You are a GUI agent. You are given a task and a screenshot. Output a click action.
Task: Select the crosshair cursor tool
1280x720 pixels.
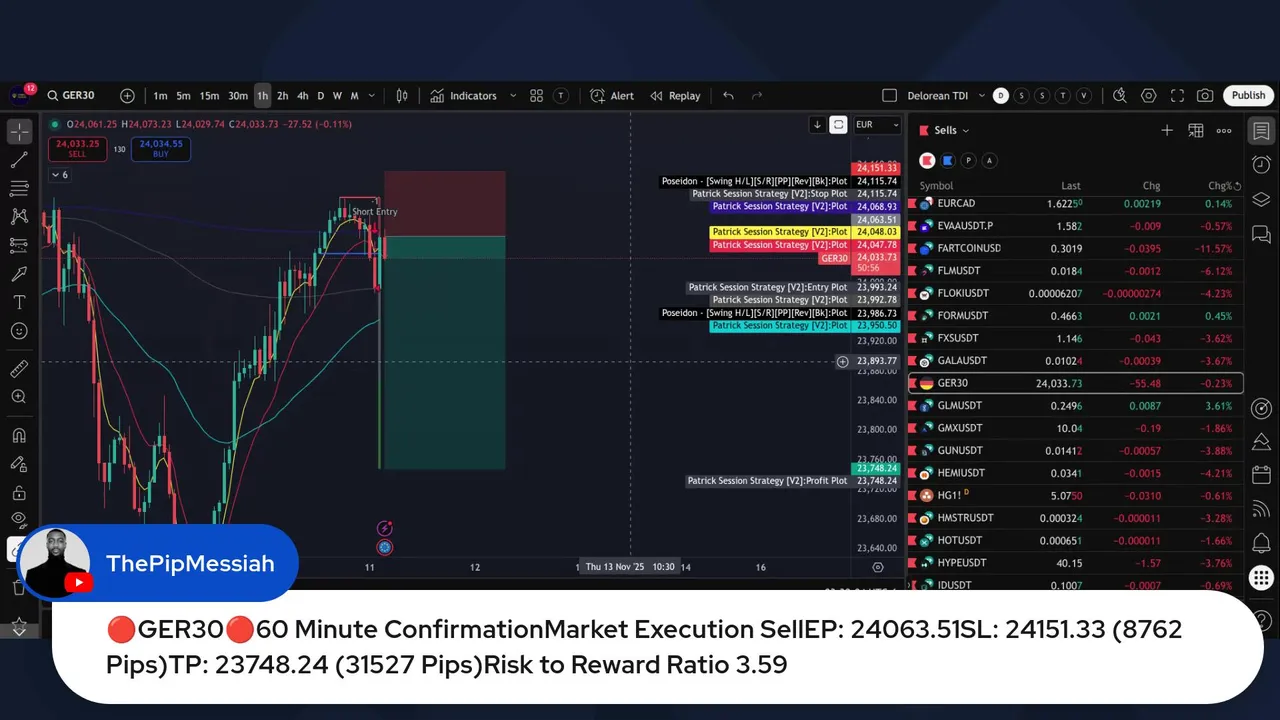click(x=19, y=131)
